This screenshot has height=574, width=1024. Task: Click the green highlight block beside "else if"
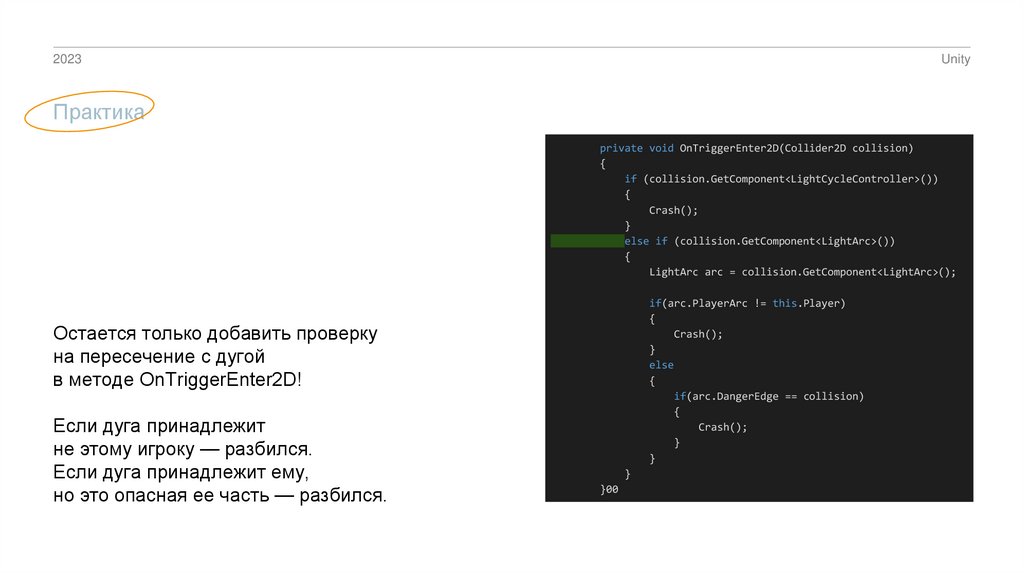tap(587, 241)
